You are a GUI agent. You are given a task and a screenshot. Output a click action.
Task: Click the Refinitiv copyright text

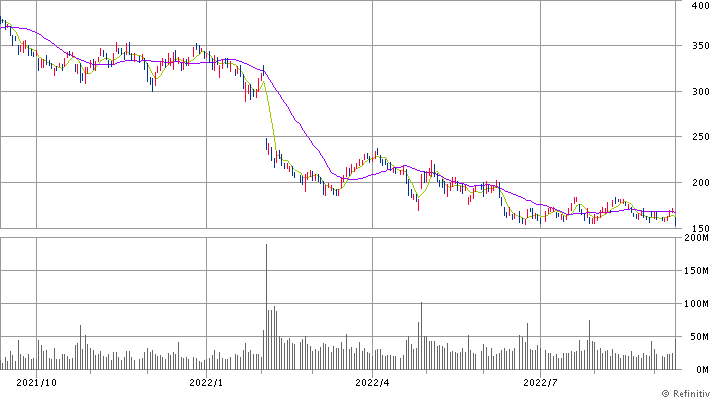675,393
